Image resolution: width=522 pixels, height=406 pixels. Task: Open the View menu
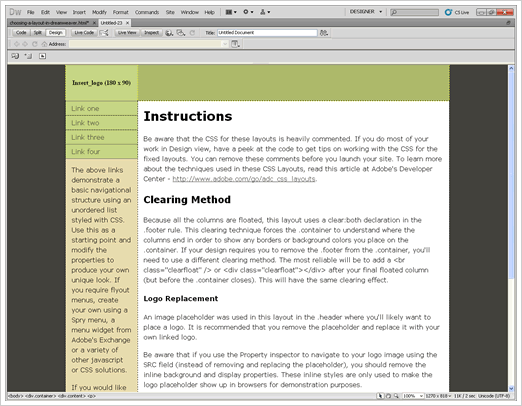click(x=61, y=12)
